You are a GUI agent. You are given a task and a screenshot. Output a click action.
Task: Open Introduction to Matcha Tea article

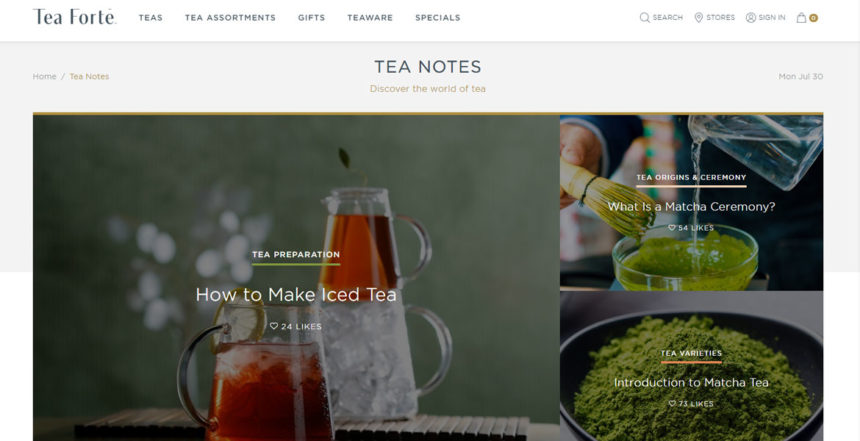[x=691, y=382]
